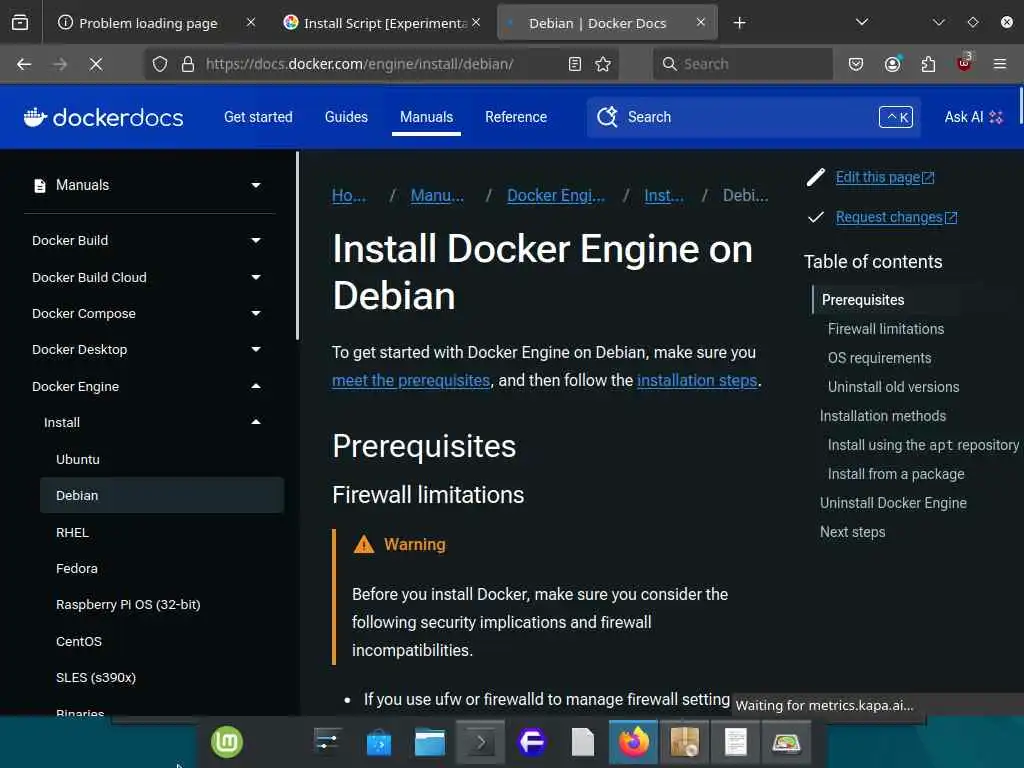Open Linux Mint menu icon
Screen dimensions: 1024x768
click(227, 742)
